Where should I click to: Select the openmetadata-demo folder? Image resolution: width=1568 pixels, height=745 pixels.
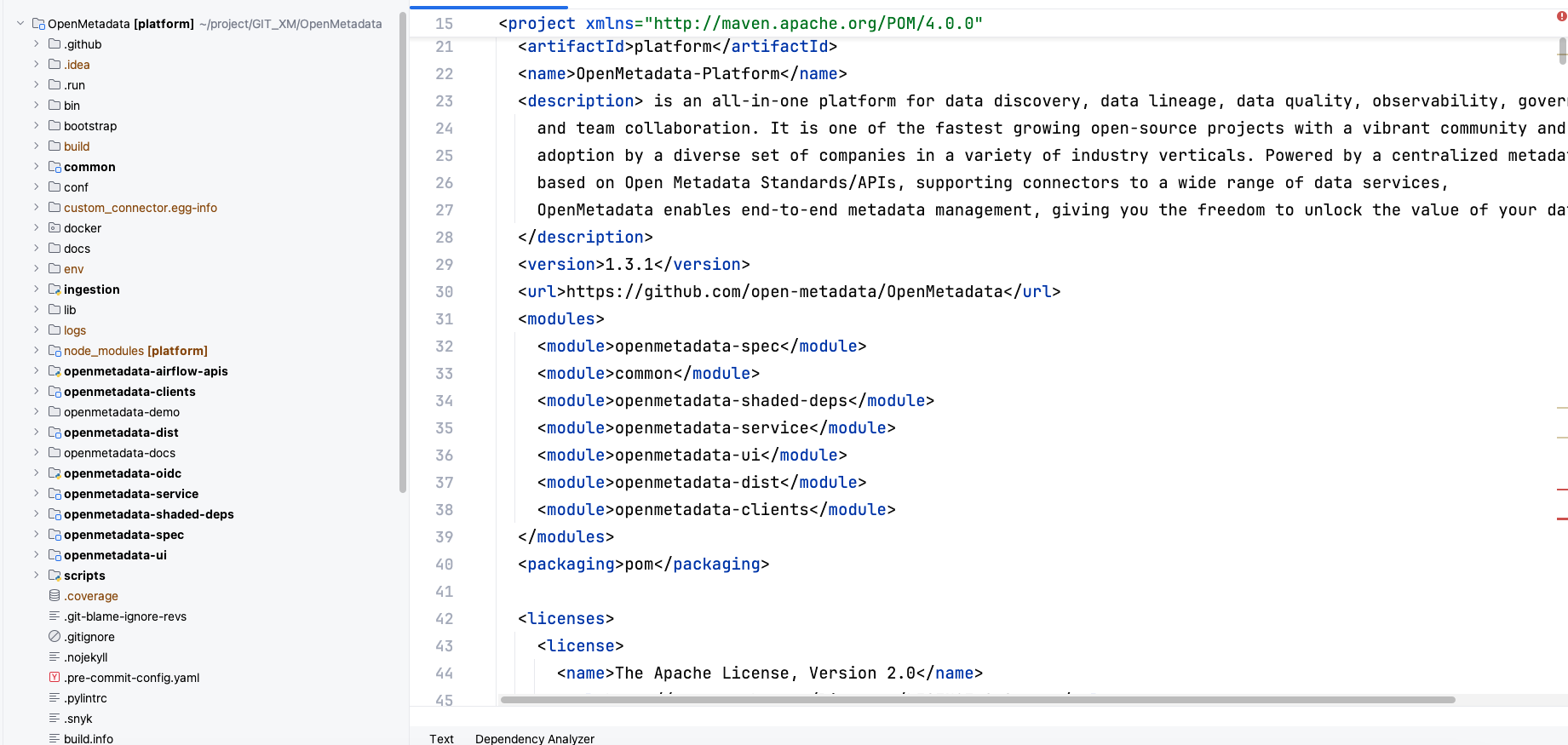(122, 412)
